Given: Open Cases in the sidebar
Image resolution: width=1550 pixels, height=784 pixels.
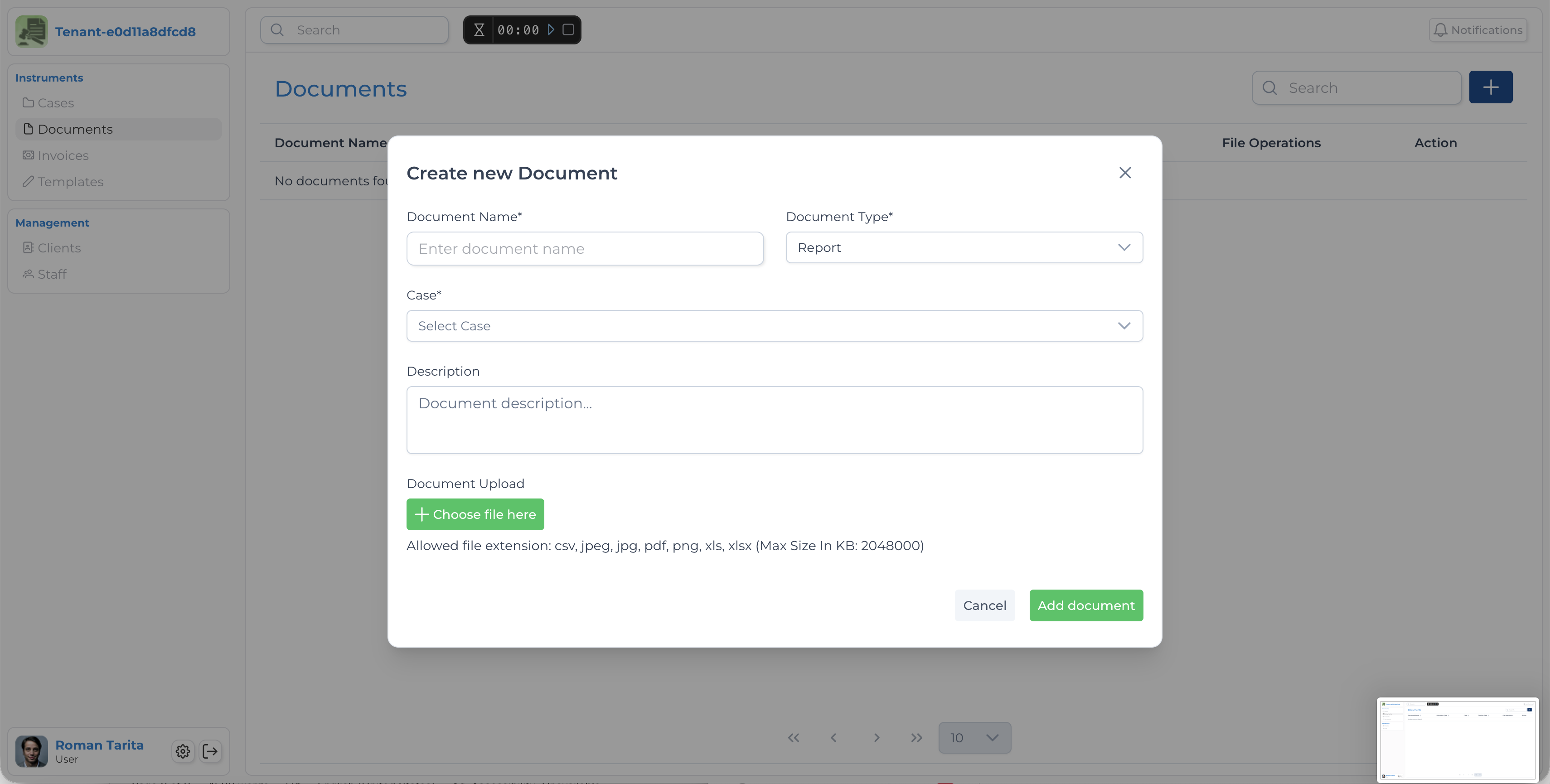Looking at the screenshot, I should tap(55, 103).
